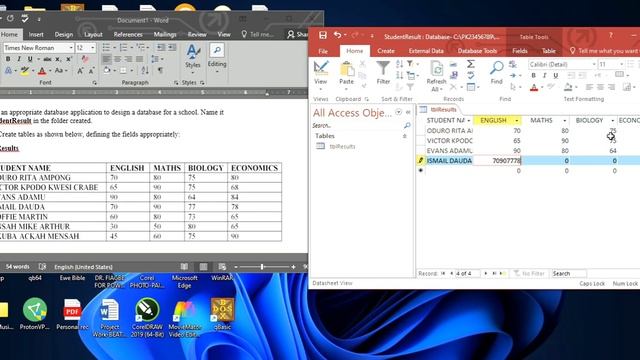Open the Database Tools tab in Access

(x=477, y=51)
